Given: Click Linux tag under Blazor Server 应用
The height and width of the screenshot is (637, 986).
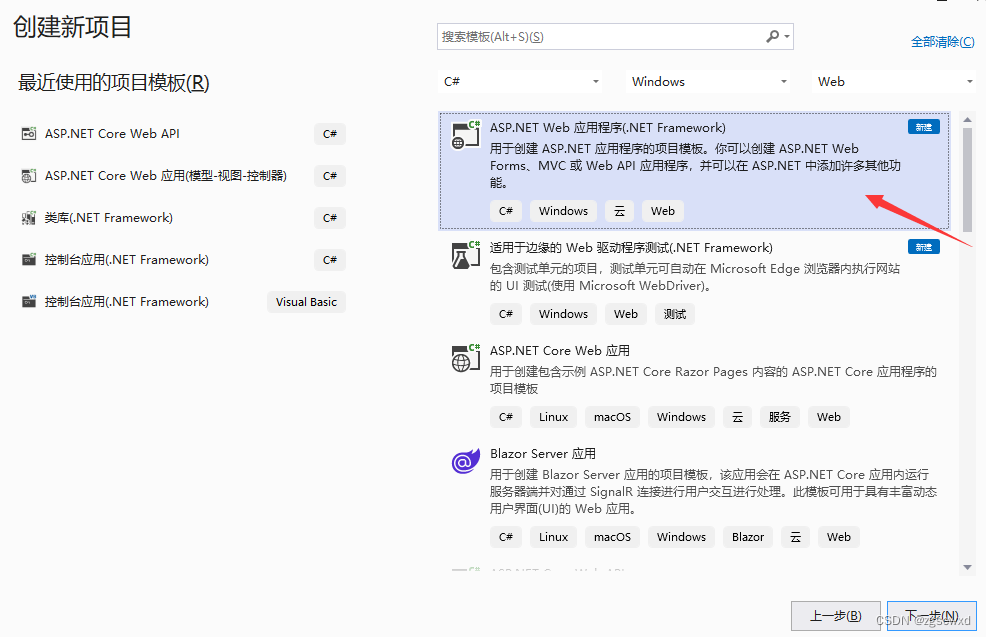Looking at the screenshot, I should pyautogui.click(x=553, y=537).
